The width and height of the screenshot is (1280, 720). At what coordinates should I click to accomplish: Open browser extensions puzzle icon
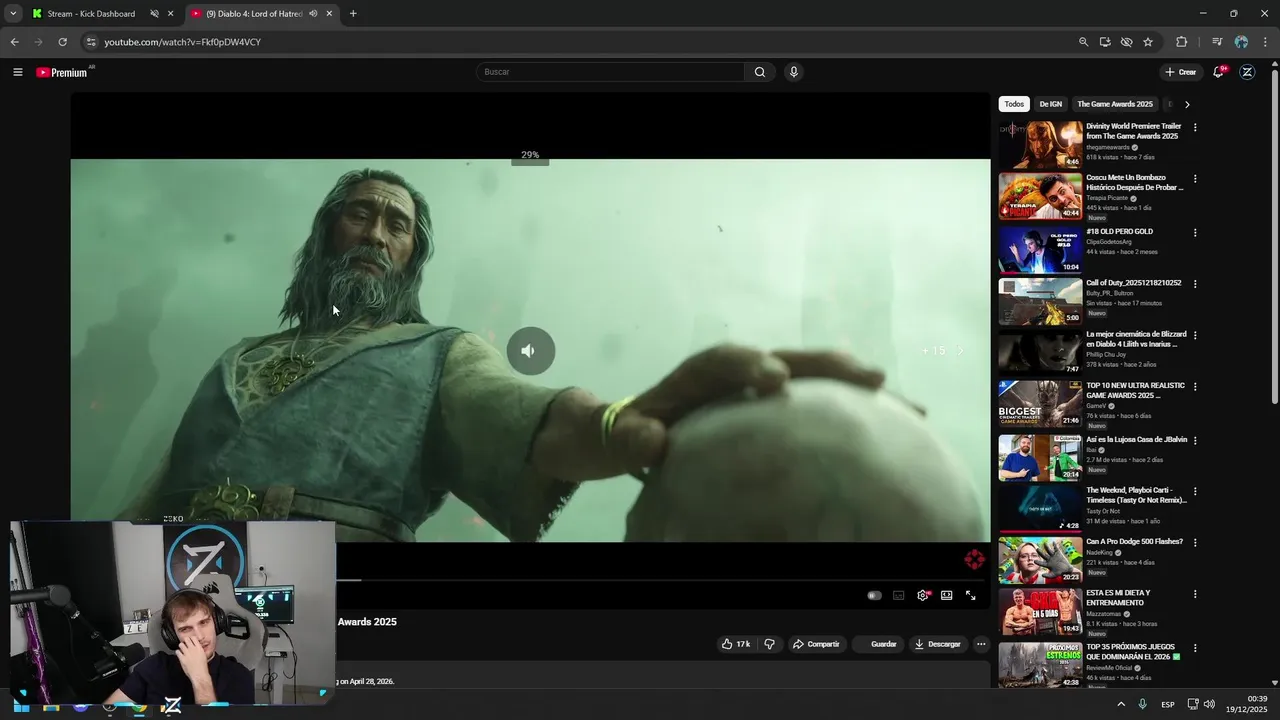tap(1182, 42)
